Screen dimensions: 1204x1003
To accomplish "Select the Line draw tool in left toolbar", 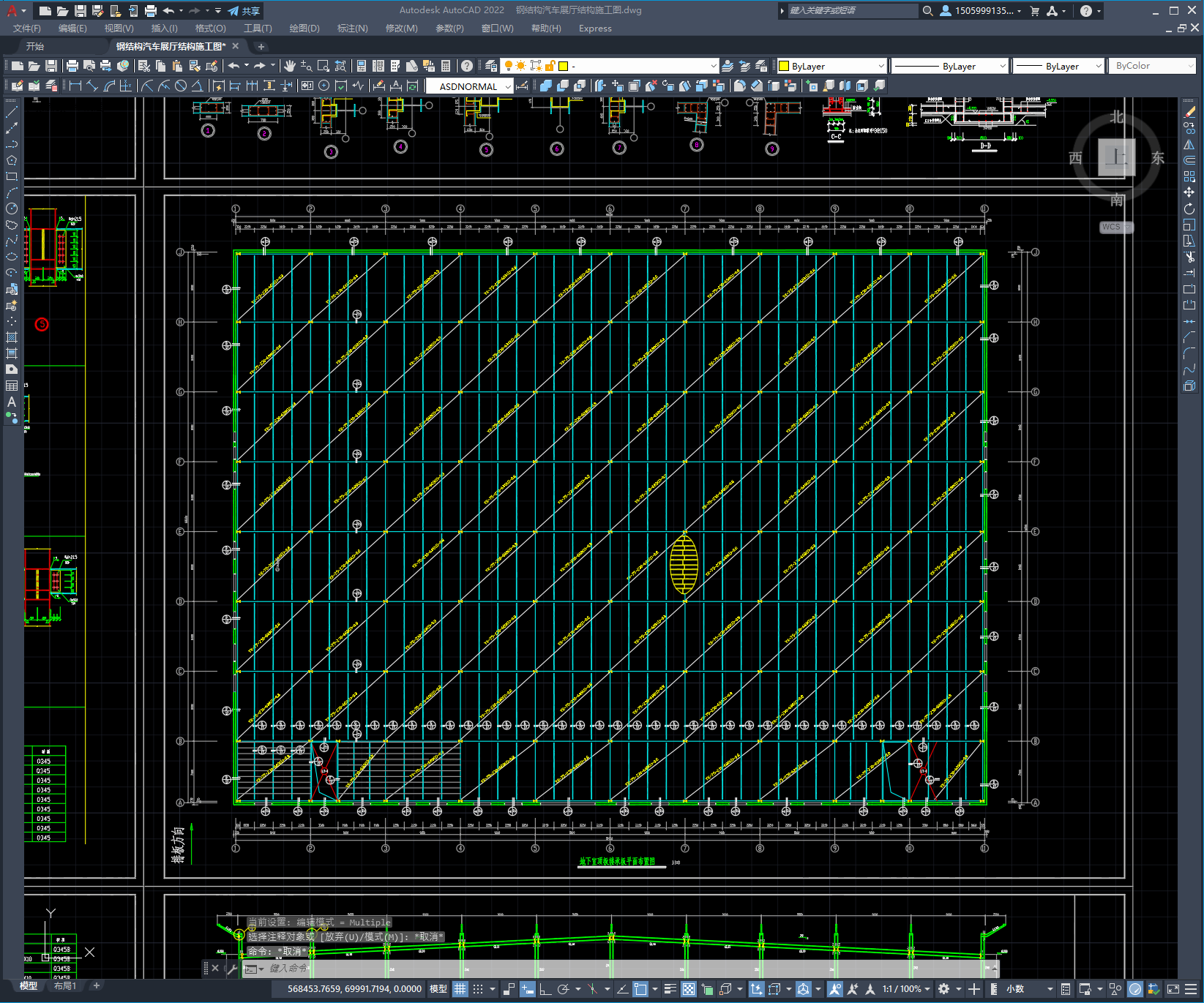I will pyautogui.click(x=11, y=112).
